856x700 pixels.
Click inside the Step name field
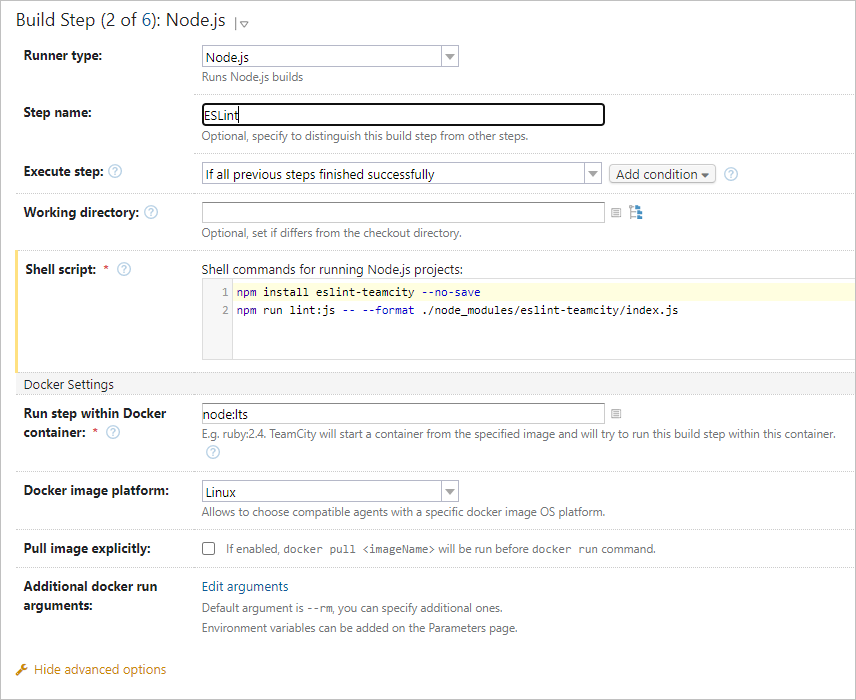400,114
